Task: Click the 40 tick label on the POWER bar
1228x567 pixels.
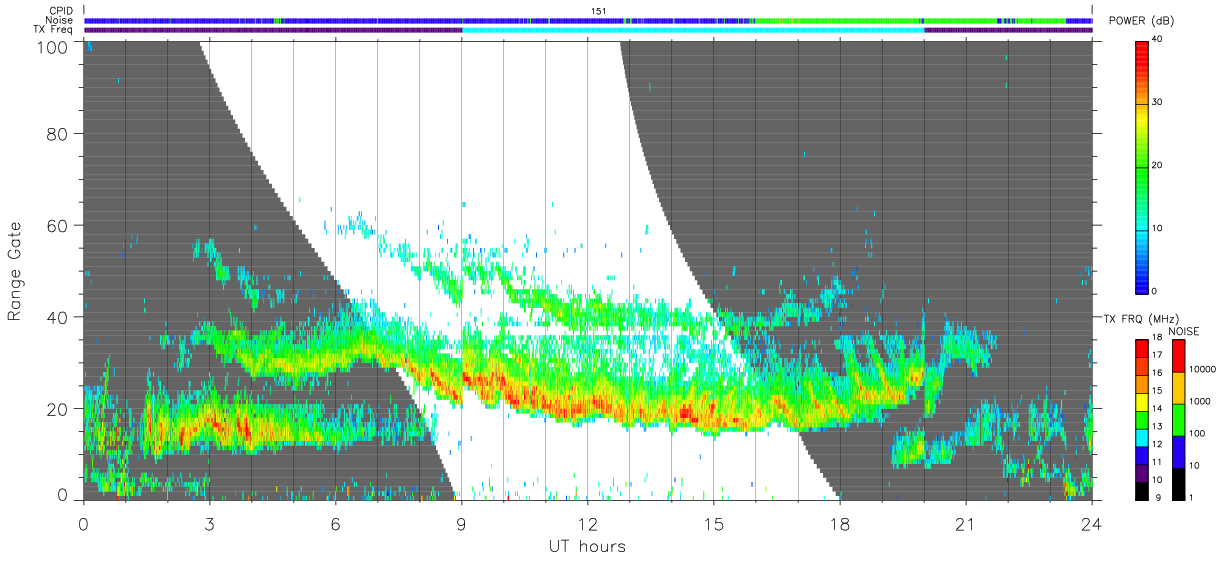Action: tap(1158, 40)
